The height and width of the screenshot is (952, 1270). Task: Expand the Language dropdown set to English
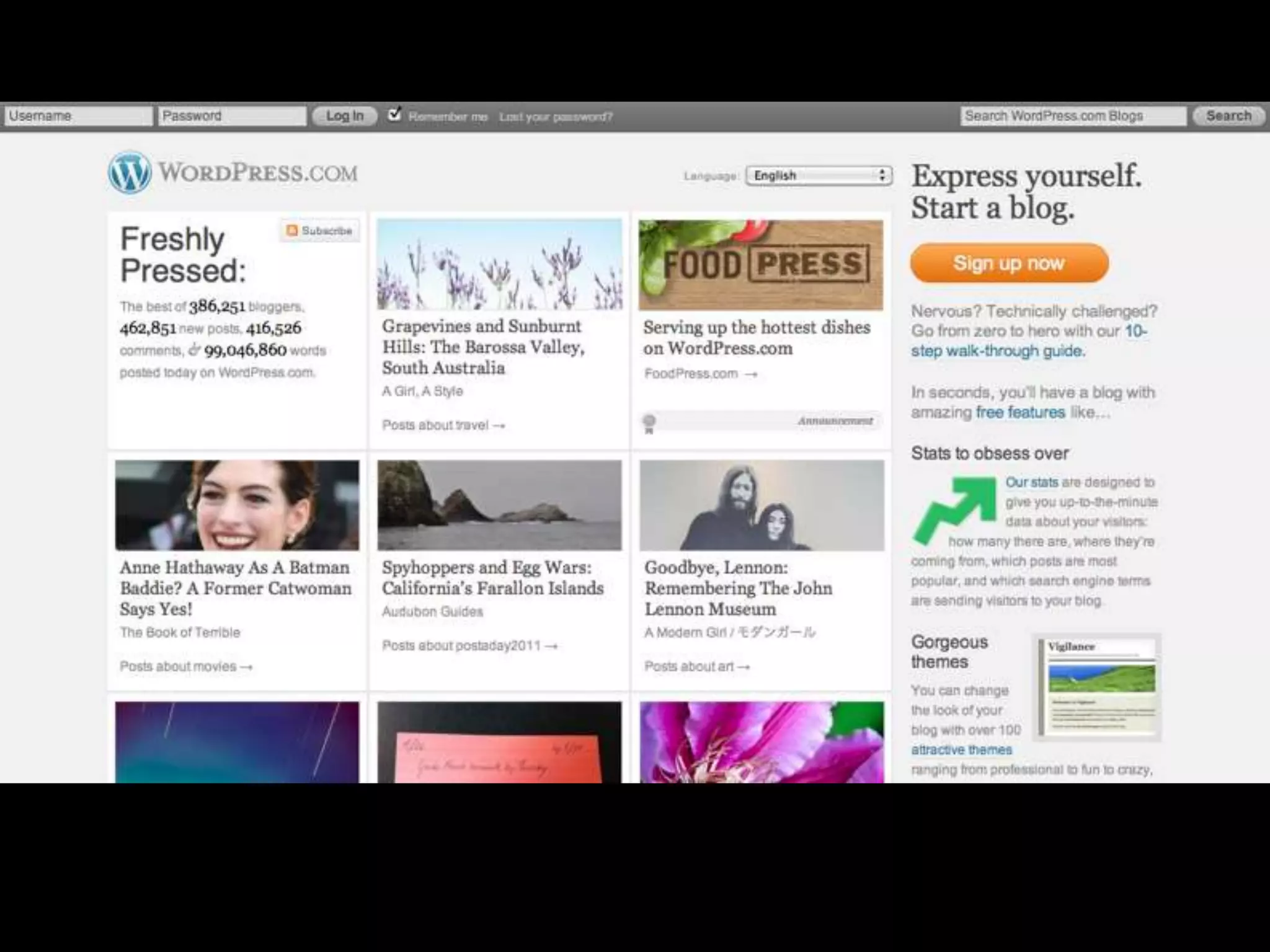pos(819,175)
